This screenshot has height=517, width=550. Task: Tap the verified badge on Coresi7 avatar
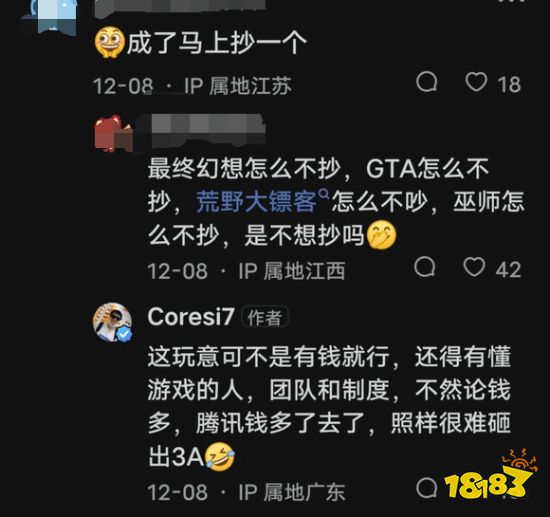(125, 334)
